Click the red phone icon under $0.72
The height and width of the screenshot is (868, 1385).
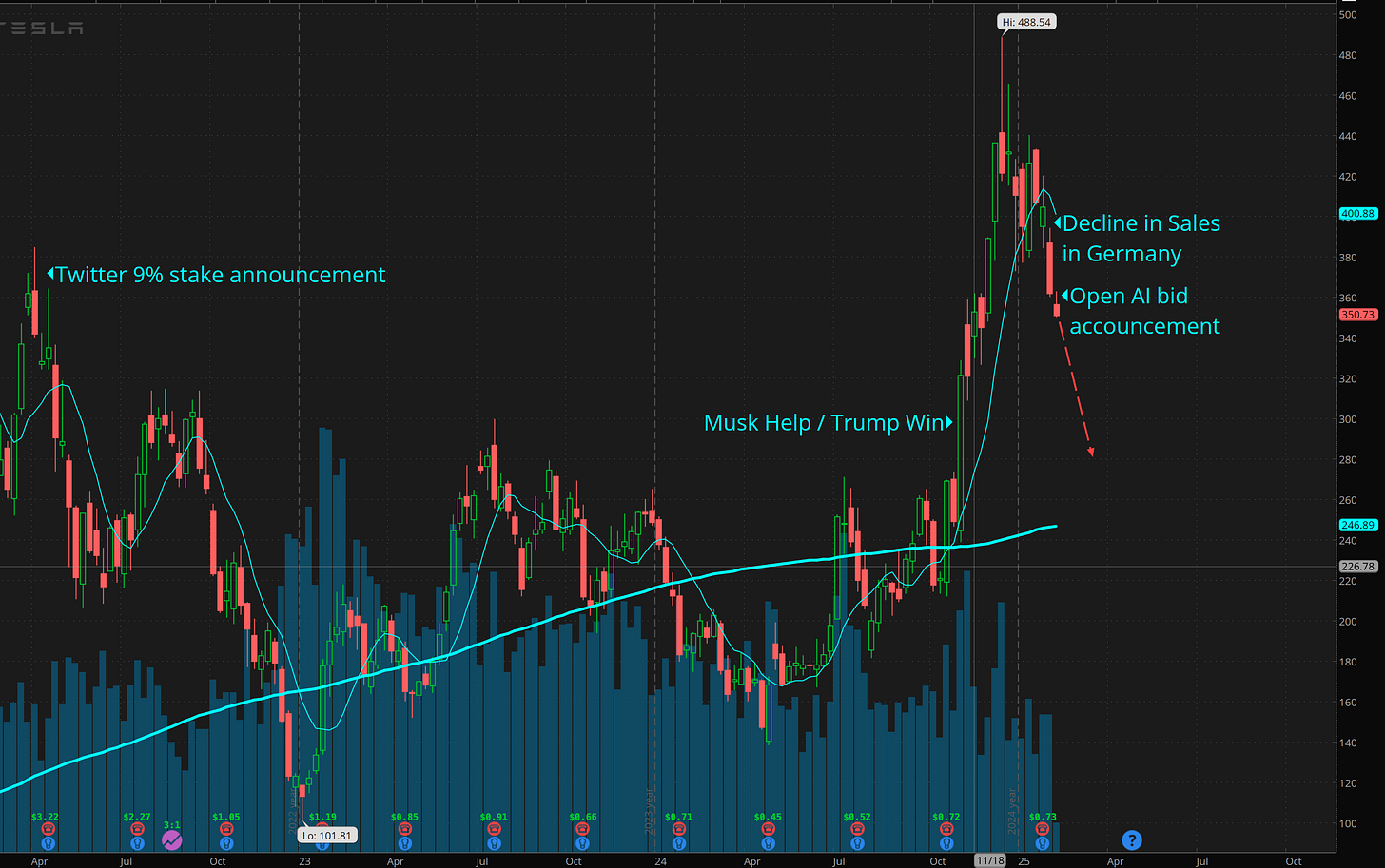click(x=946, y=829)
